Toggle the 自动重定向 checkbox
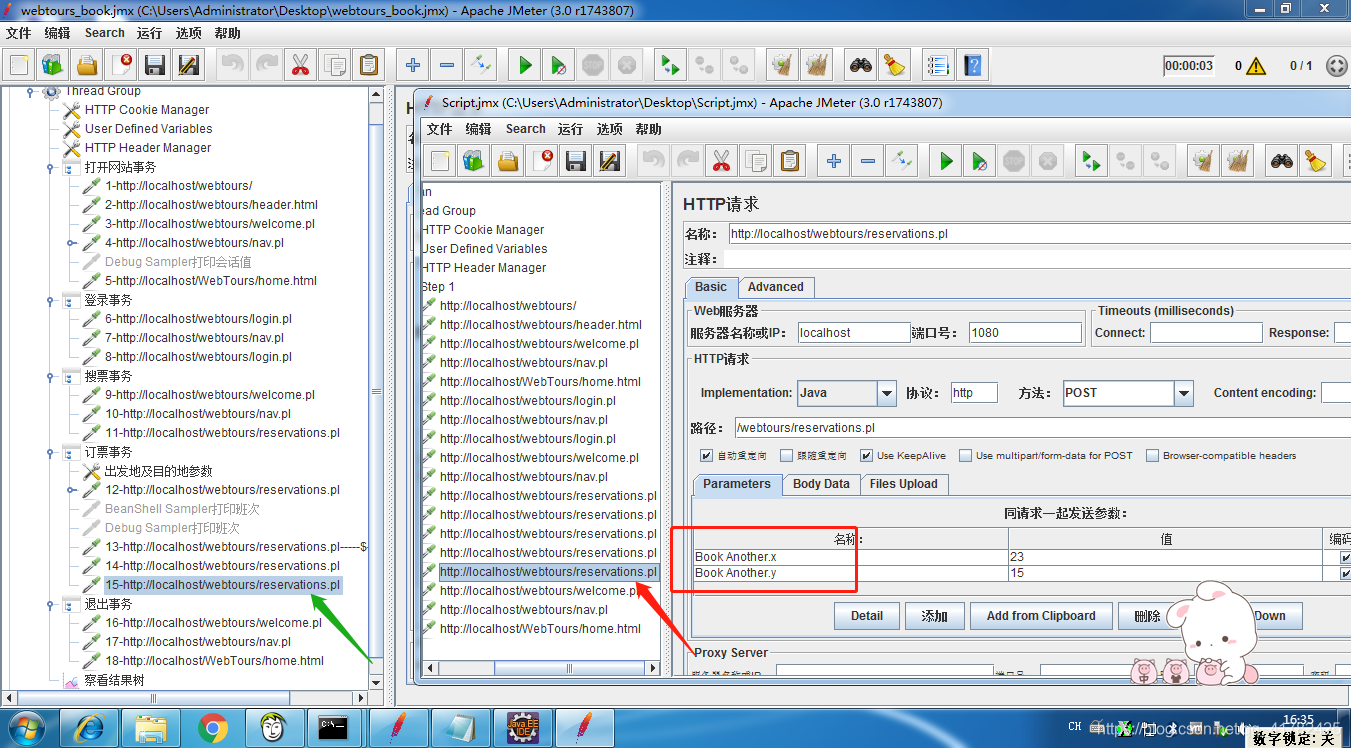Screen dimensions: 1351x748 707,456
